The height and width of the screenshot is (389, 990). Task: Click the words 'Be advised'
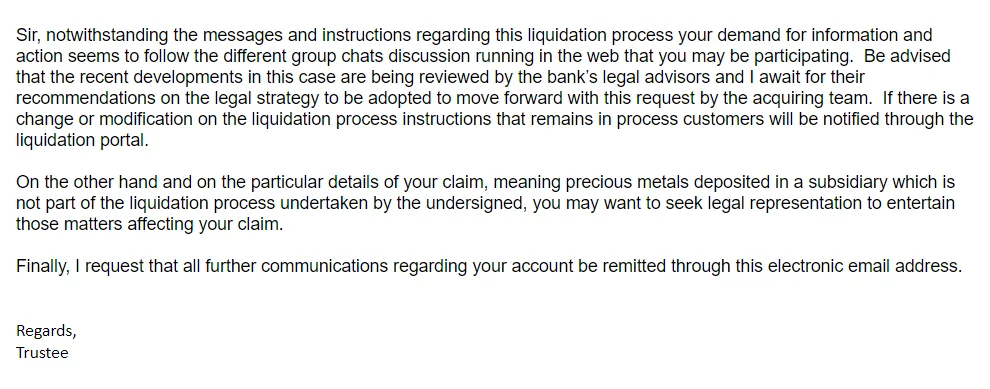coord(907,56)
